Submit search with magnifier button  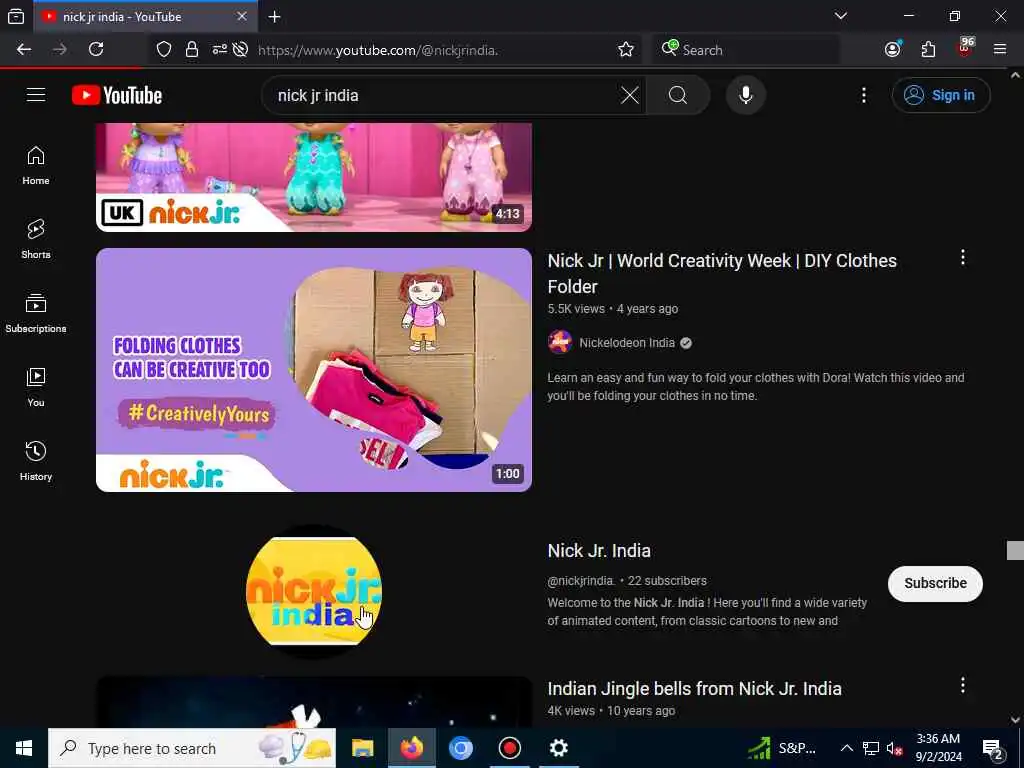678,95
